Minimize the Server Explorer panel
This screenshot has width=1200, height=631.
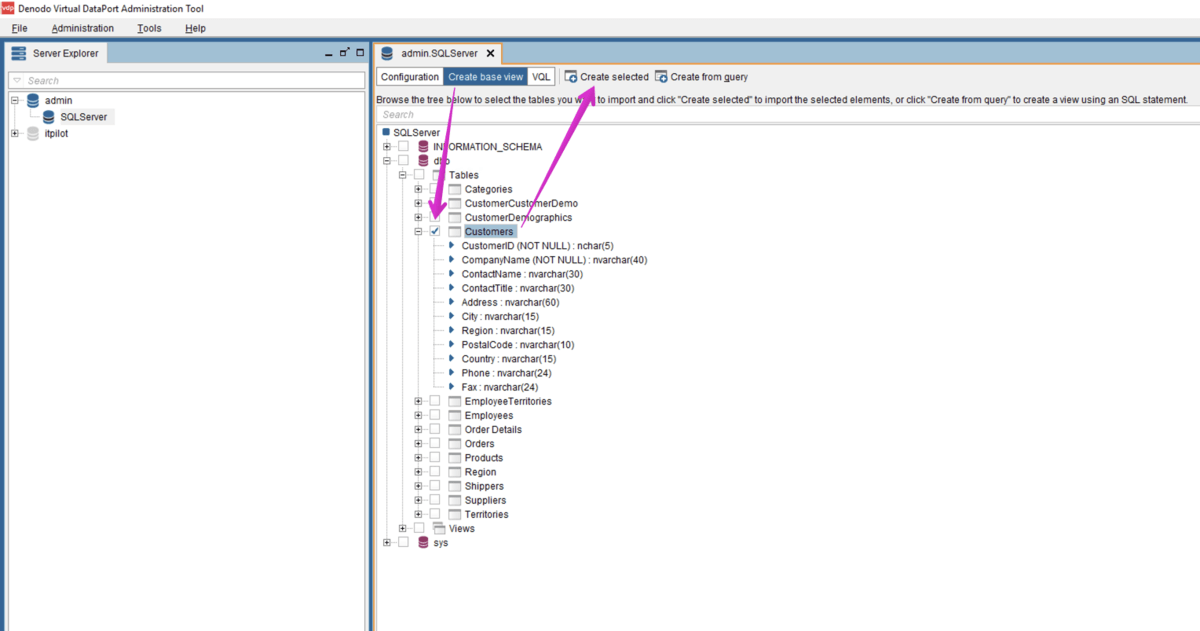click(329, 53)
